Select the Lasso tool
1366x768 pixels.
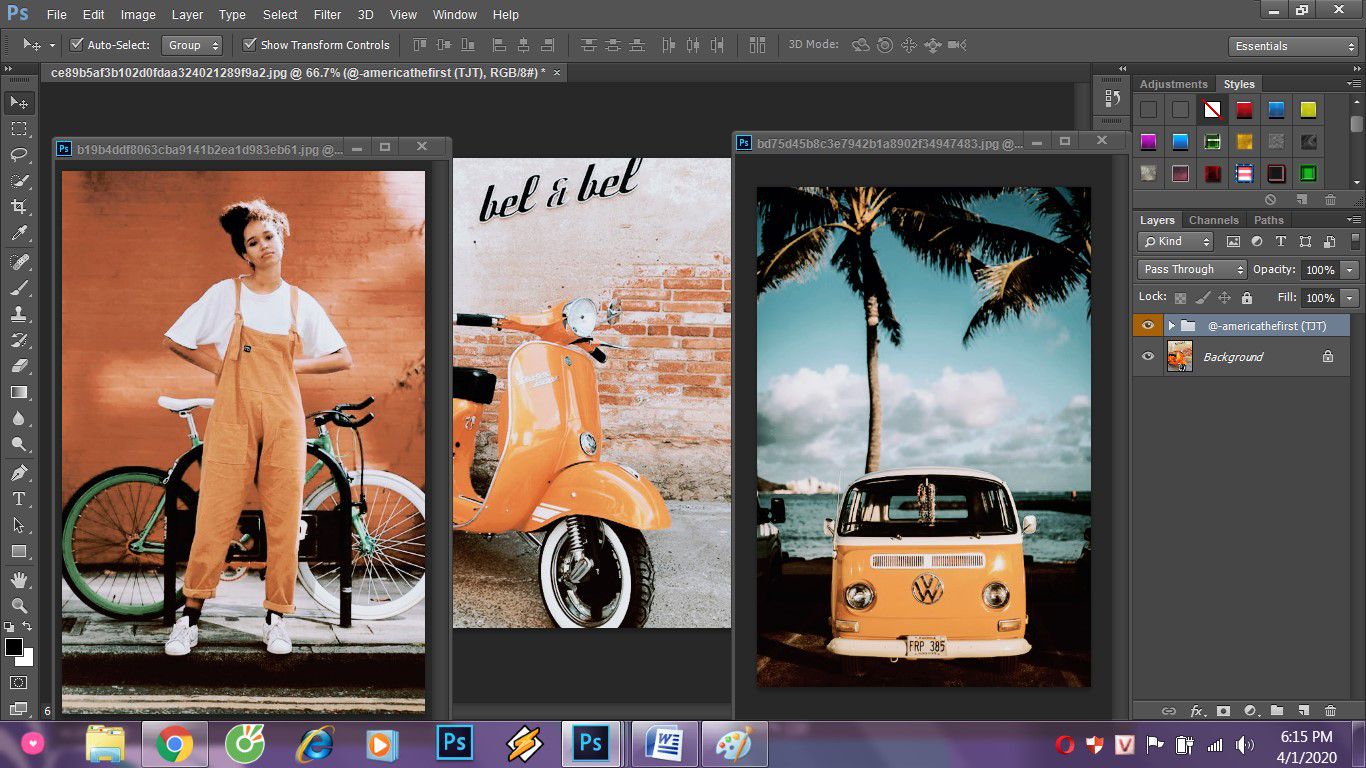[x=18, y=154]
